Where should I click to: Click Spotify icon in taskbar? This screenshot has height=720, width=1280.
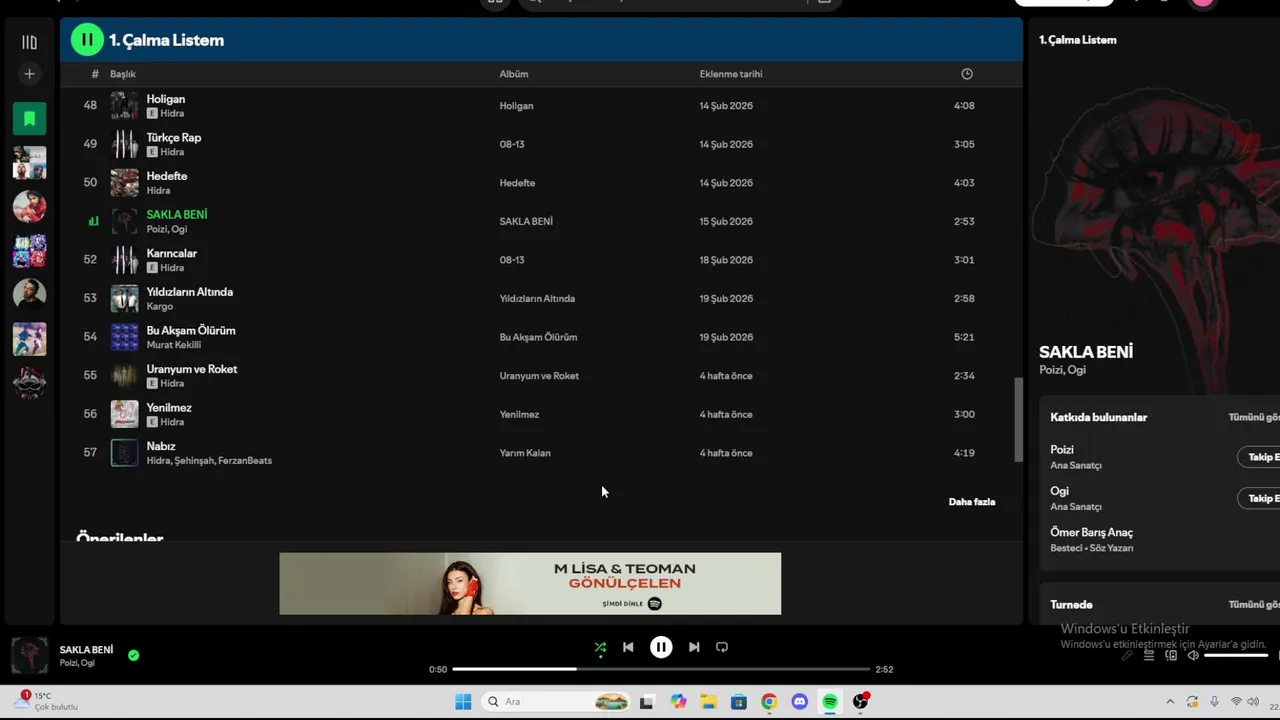[x=829, y=702]
